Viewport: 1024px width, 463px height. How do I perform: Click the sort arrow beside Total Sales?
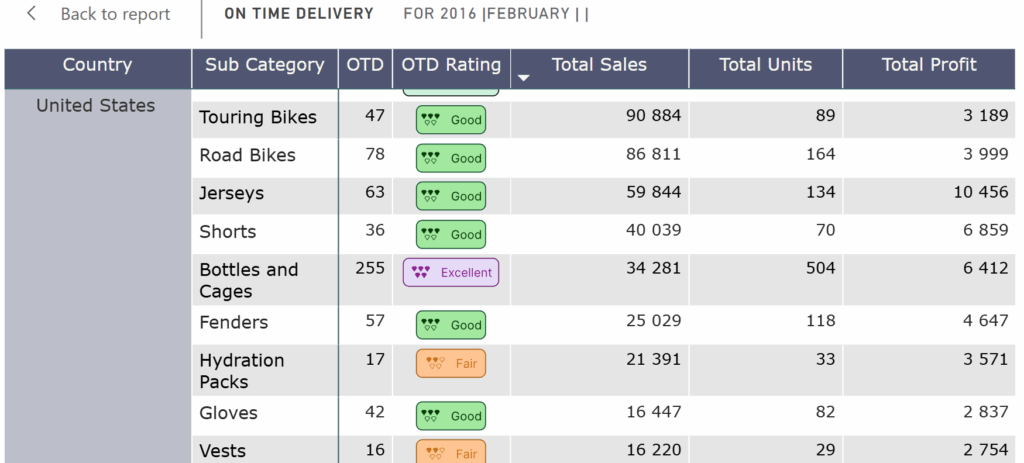523,78
